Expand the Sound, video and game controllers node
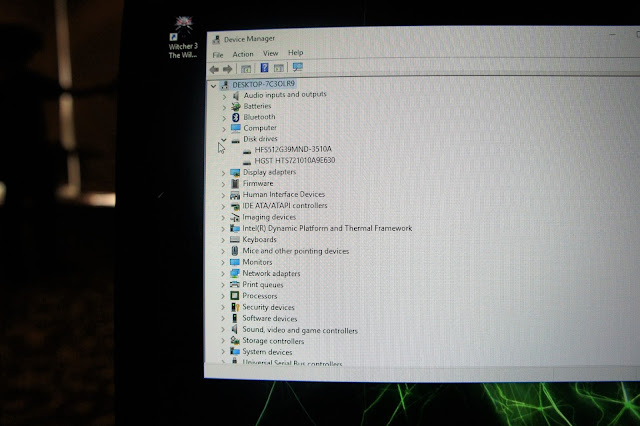 click(223, 329)
